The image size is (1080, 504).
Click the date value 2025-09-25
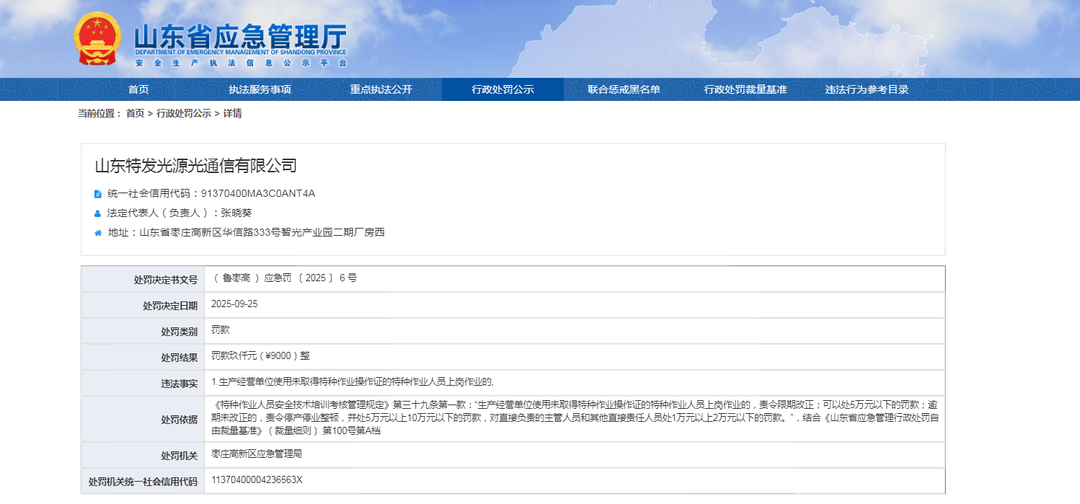234,304
